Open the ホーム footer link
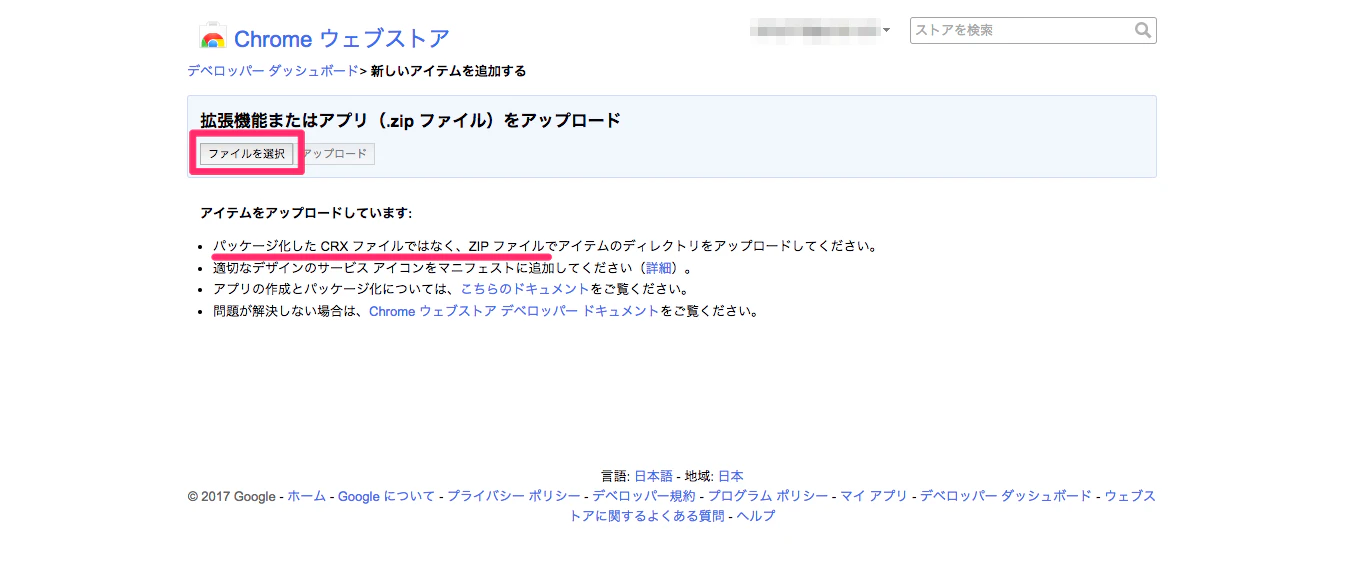The image size is (1345, 569). [x=307, y=496]
